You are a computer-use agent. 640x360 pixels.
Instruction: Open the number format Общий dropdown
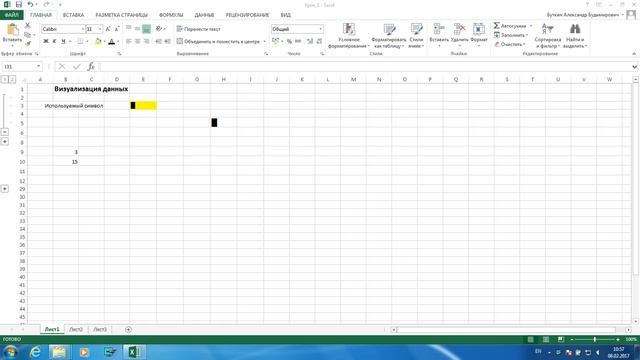click(x=320, y=29)
